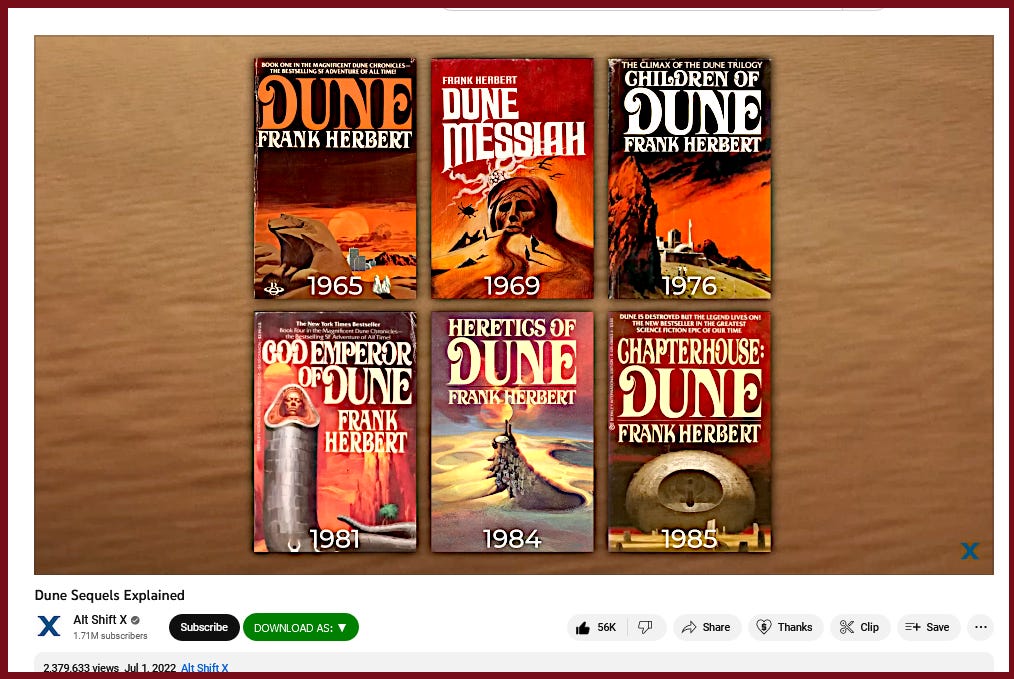Image resolution: width=1014 pixels, height=679 pixels.
Task: Click the Chapterhouse: Dune 1985 cover
Action: click(x=689, y=432)
